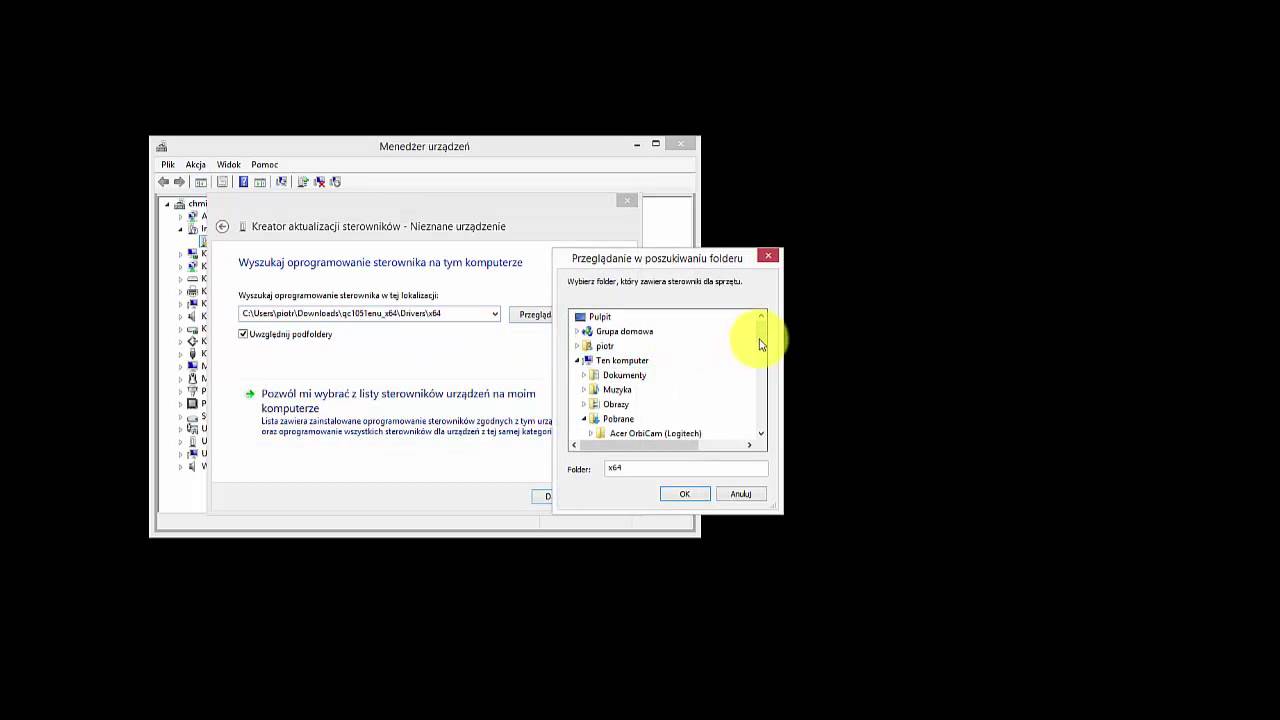Click the Update driver software toolbar icon

(x=303, y=182)
